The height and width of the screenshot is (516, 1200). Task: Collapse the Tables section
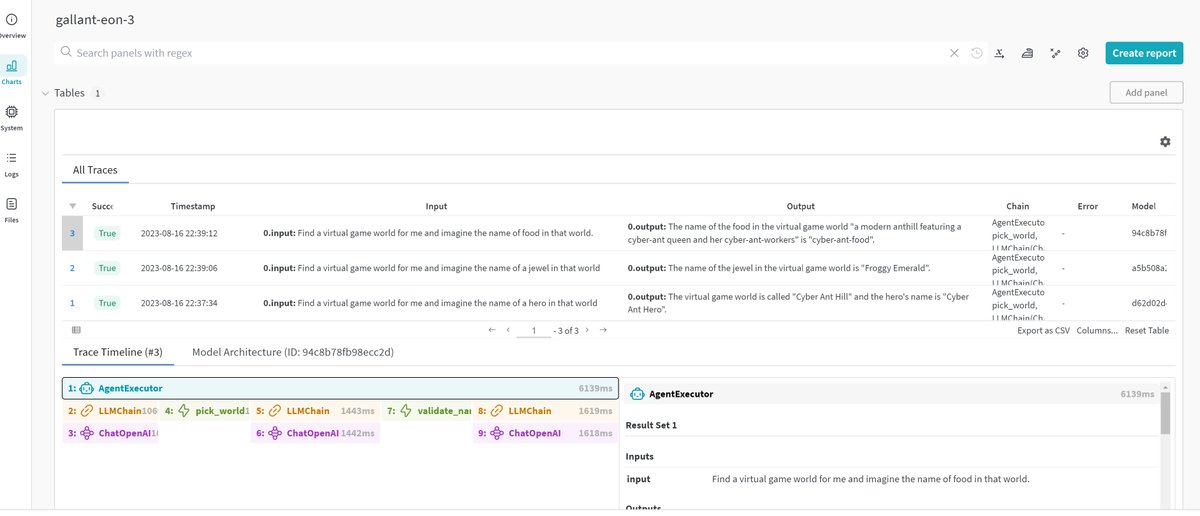[x=45, y=93]
